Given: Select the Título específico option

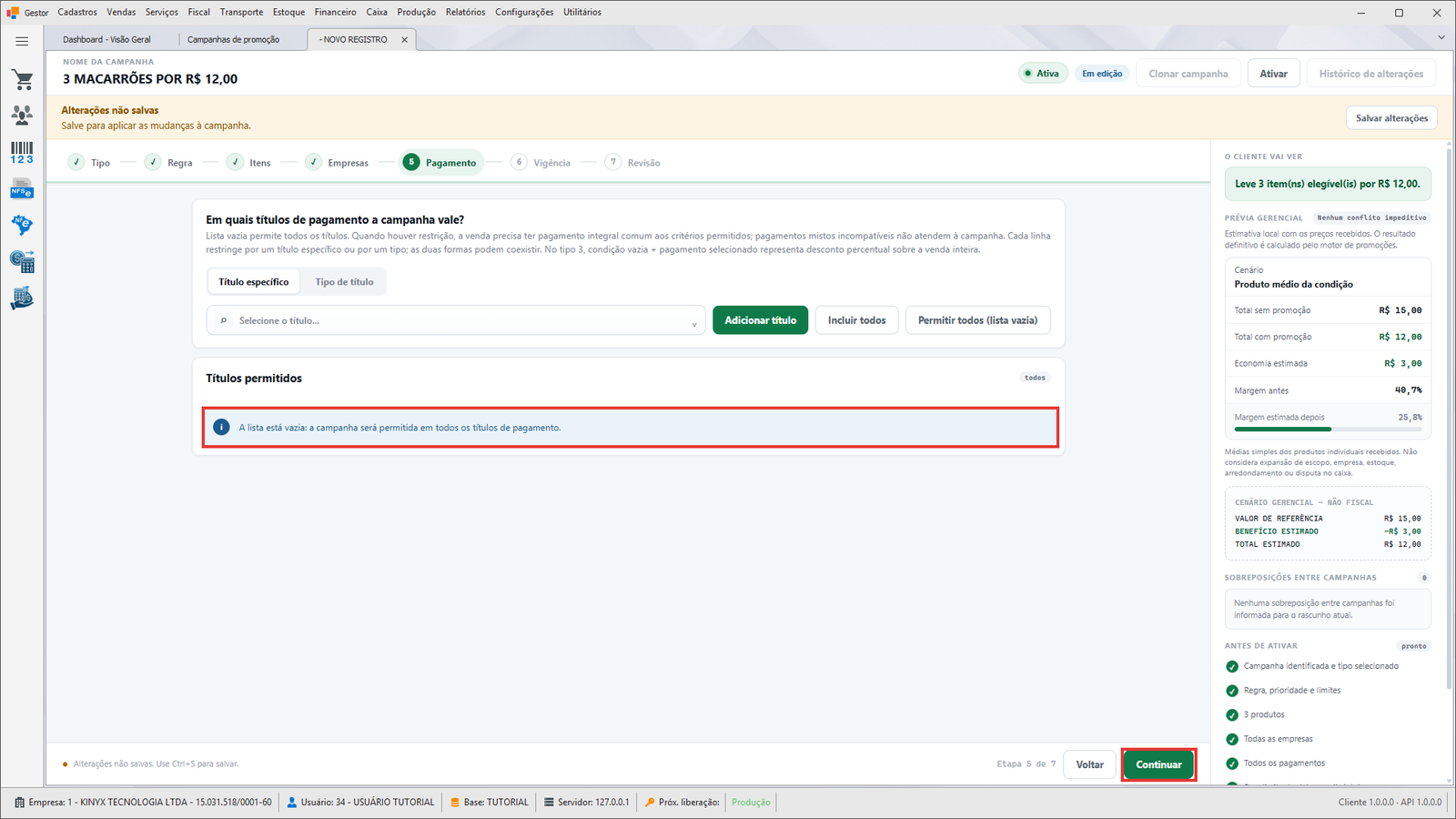Looking at the screenshot, I should click(x=254, y=282).
